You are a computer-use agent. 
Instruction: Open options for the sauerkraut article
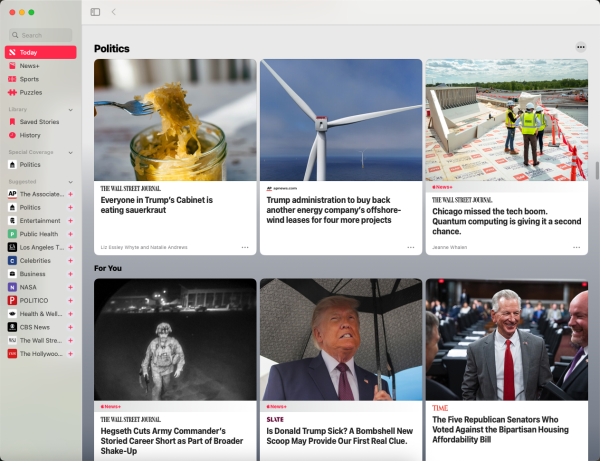(x=245, y=248)
